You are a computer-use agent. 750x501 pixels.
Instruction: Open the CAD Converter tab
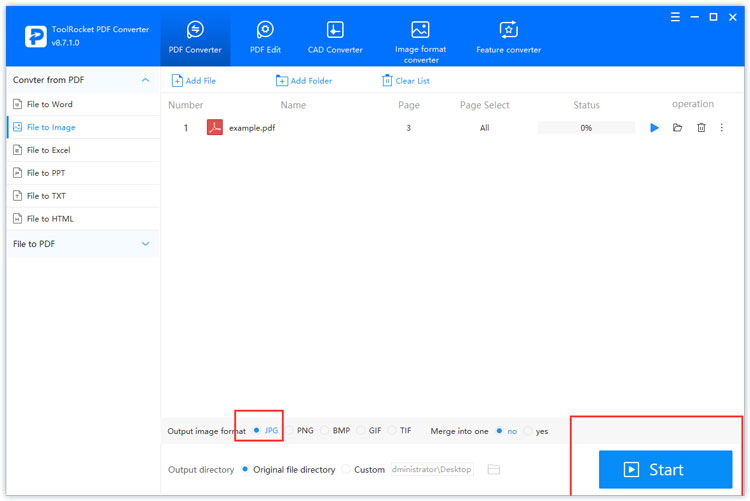[335, 37]
